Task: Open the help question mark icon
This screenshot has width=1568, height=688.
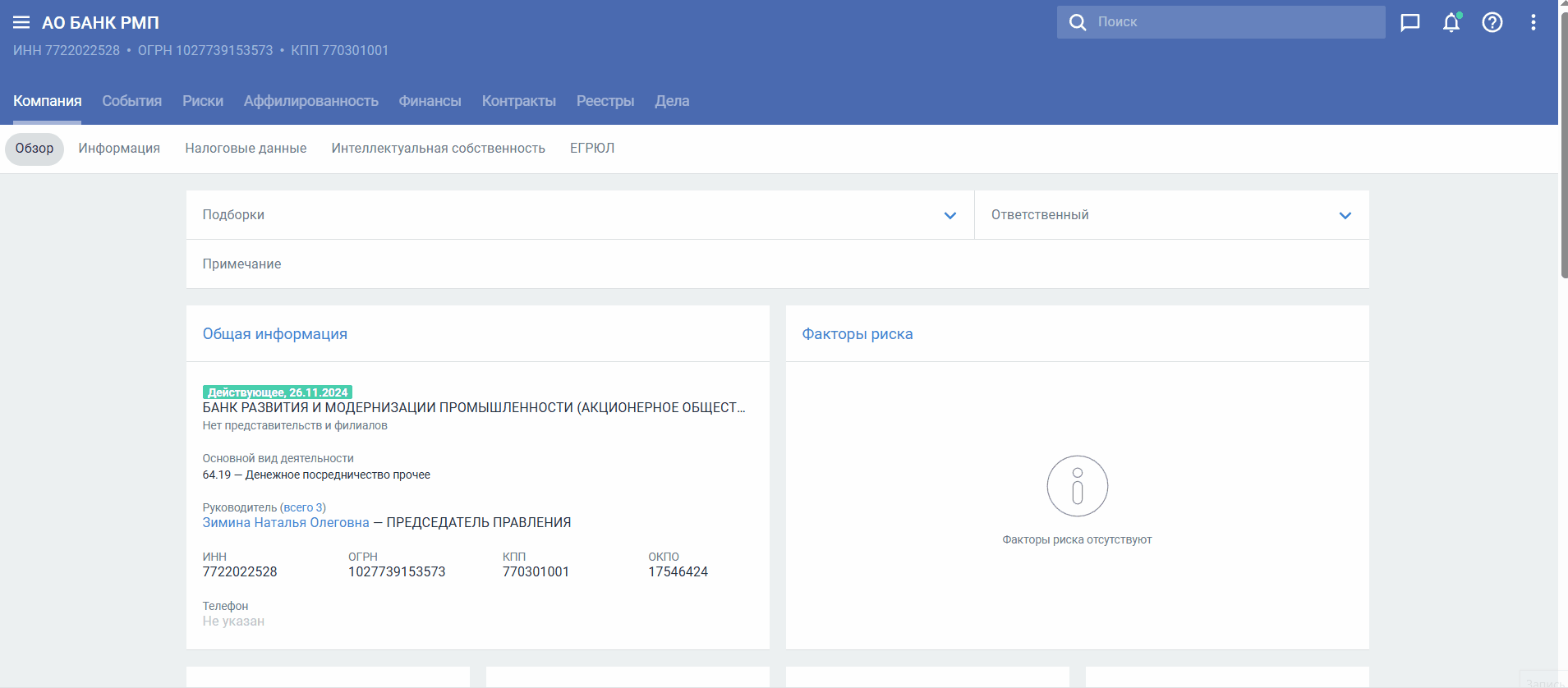Action: point(1492,22)
